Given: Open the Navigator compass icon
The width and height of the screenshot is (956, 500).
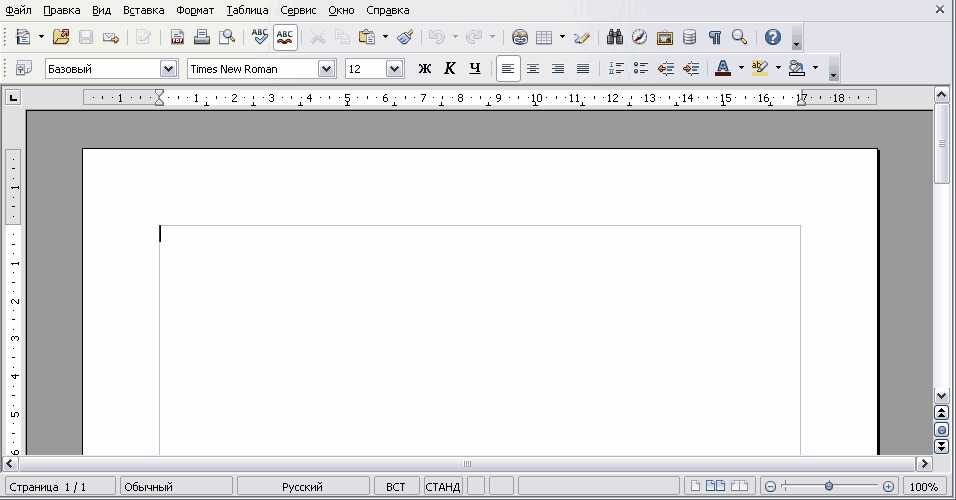Looking at the screenshot, I should click(x=639, y=38).
